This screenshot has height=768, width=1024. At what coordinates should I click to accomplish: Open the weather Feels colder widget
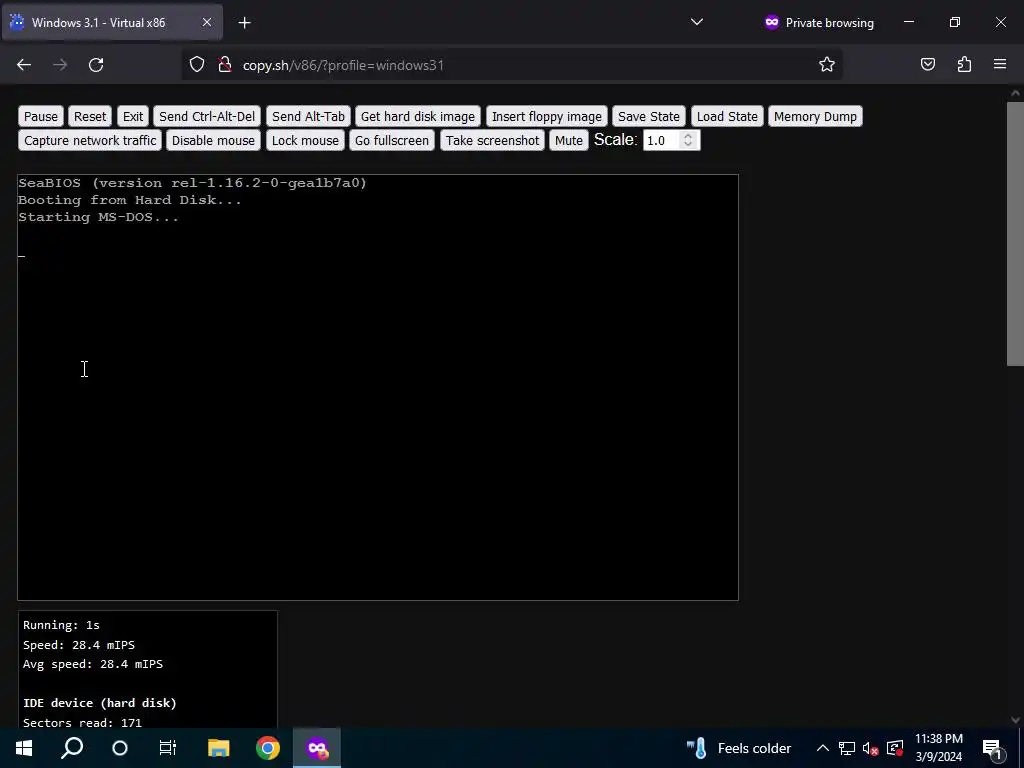coord(739,748)
